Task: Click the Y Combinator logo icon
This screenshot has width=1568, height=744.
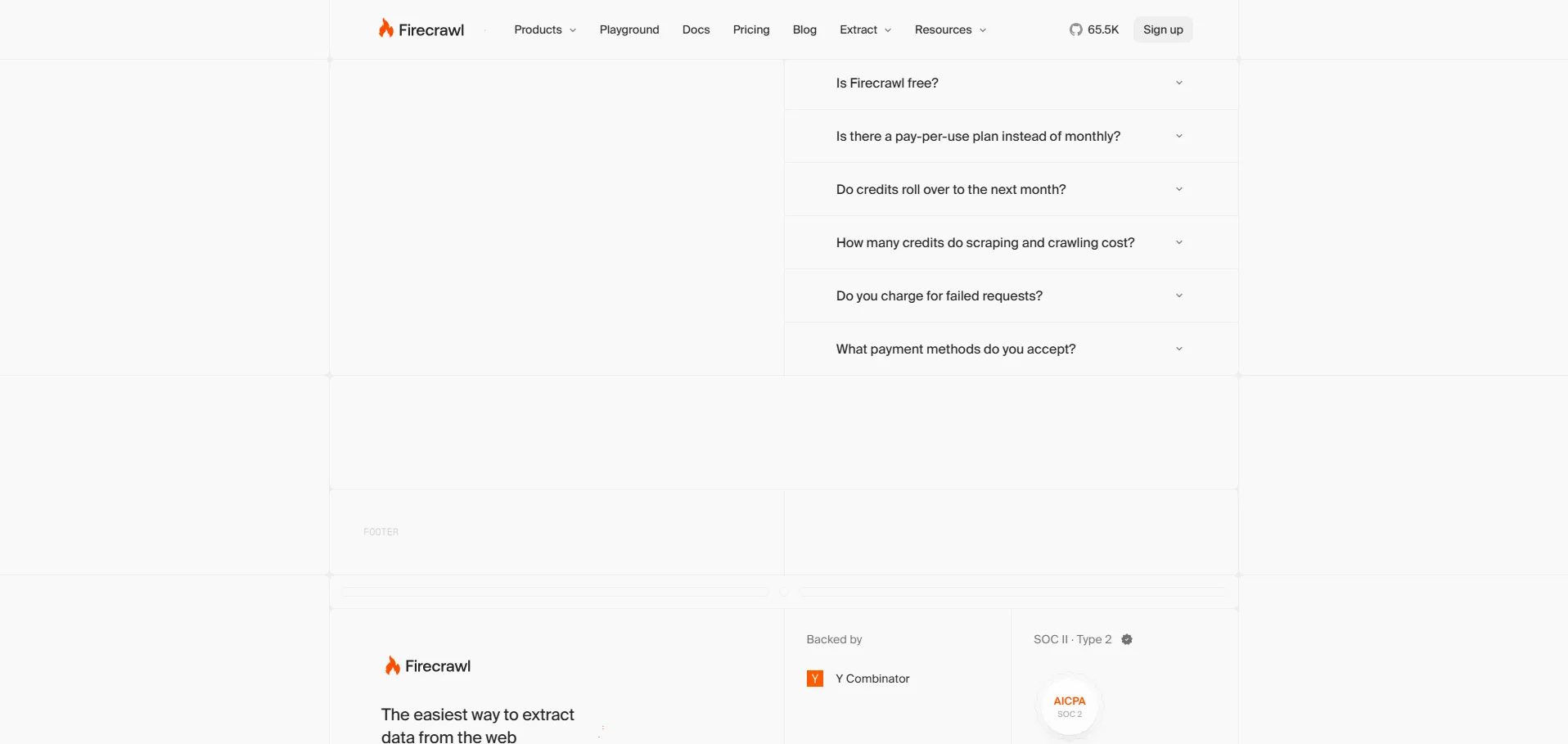Action: tap(814, 679)
